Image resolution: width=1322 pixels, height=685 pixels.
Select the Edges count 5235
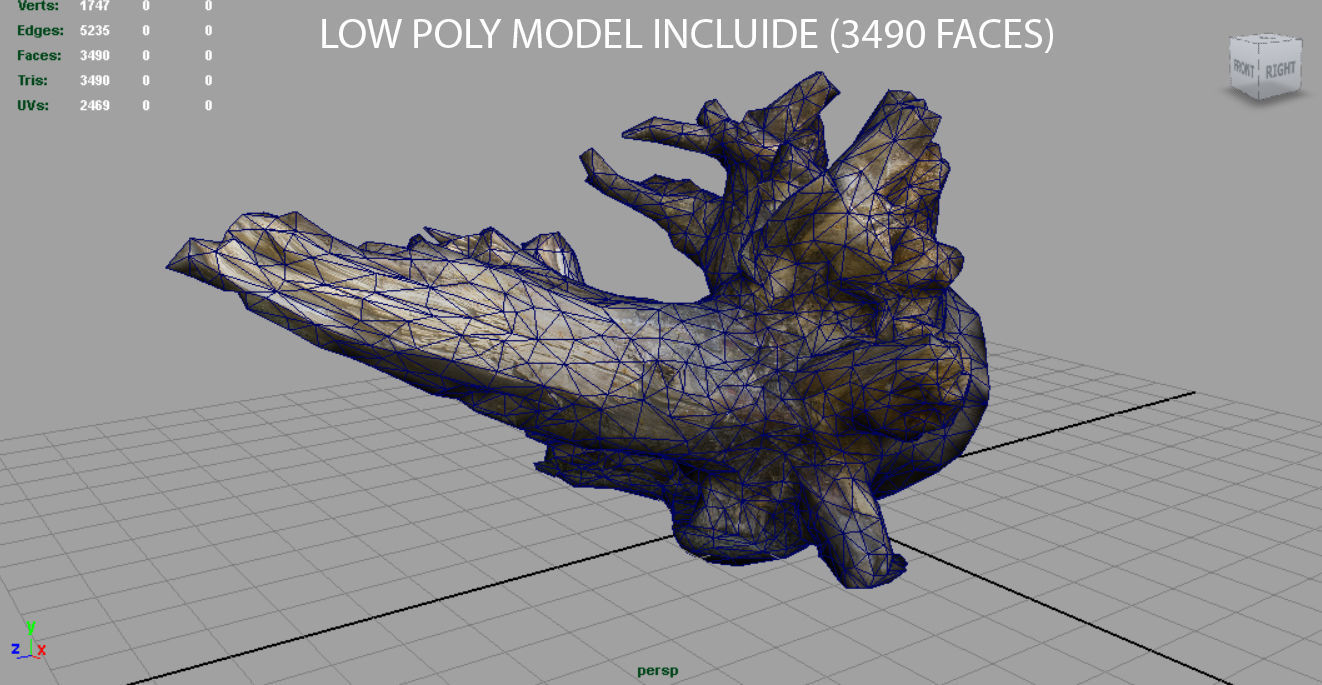pyautogui.click(x=94, y=31)
